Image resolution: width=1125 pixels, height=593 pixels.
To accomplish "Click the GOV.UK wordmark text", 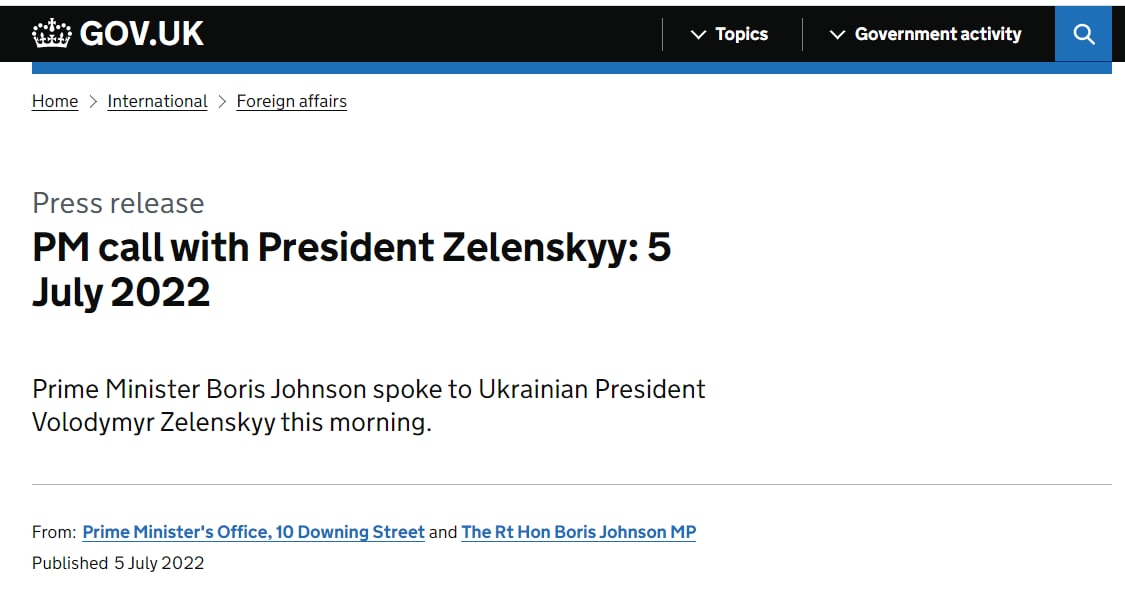I will click(x=141, y=34).
